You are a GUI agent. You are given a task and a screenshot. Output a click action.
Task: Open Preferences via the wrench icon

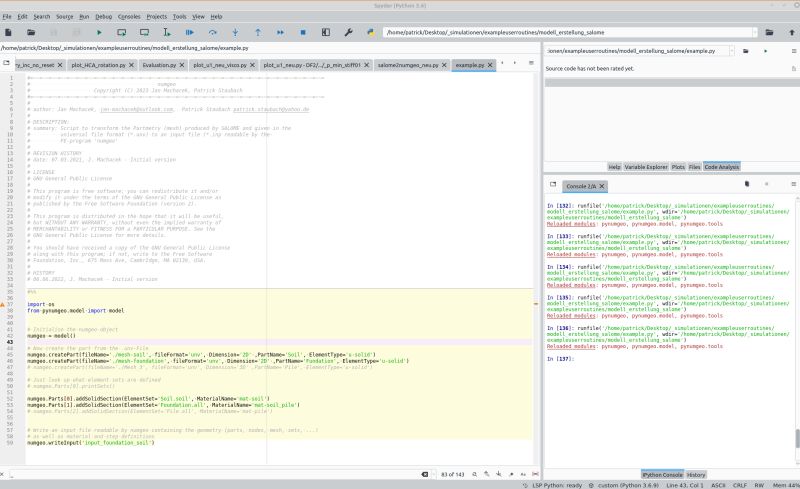[x=349, y=32]
